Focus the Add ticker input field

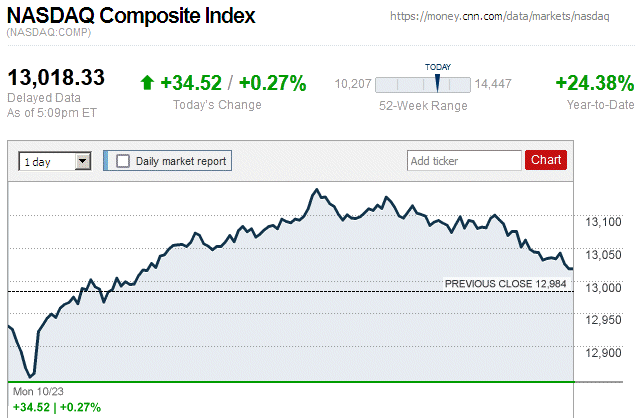pyautogui.click(x=464, y=160)
